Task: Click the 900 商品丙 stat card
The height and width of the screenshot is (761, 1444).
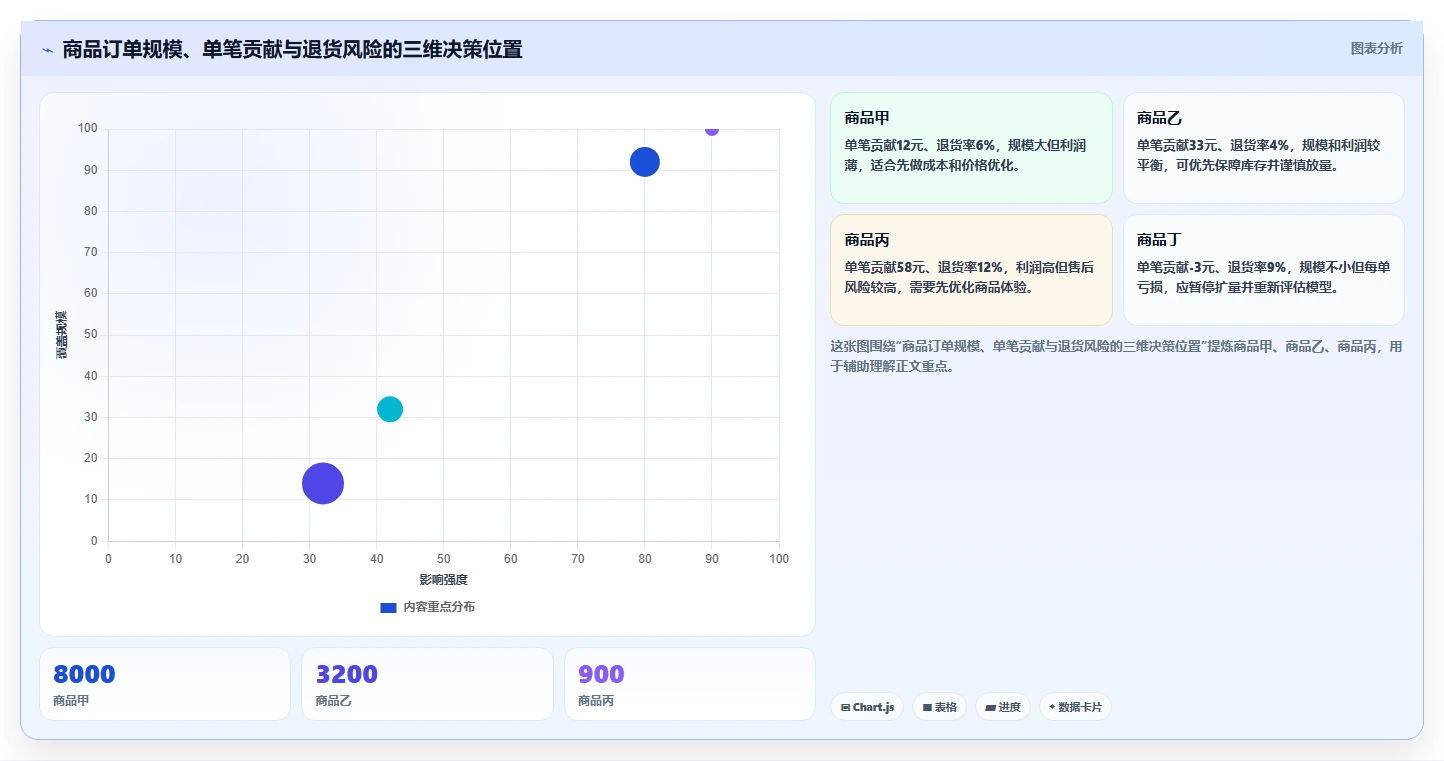Action: pyautogui.click(x=690, y=684)
